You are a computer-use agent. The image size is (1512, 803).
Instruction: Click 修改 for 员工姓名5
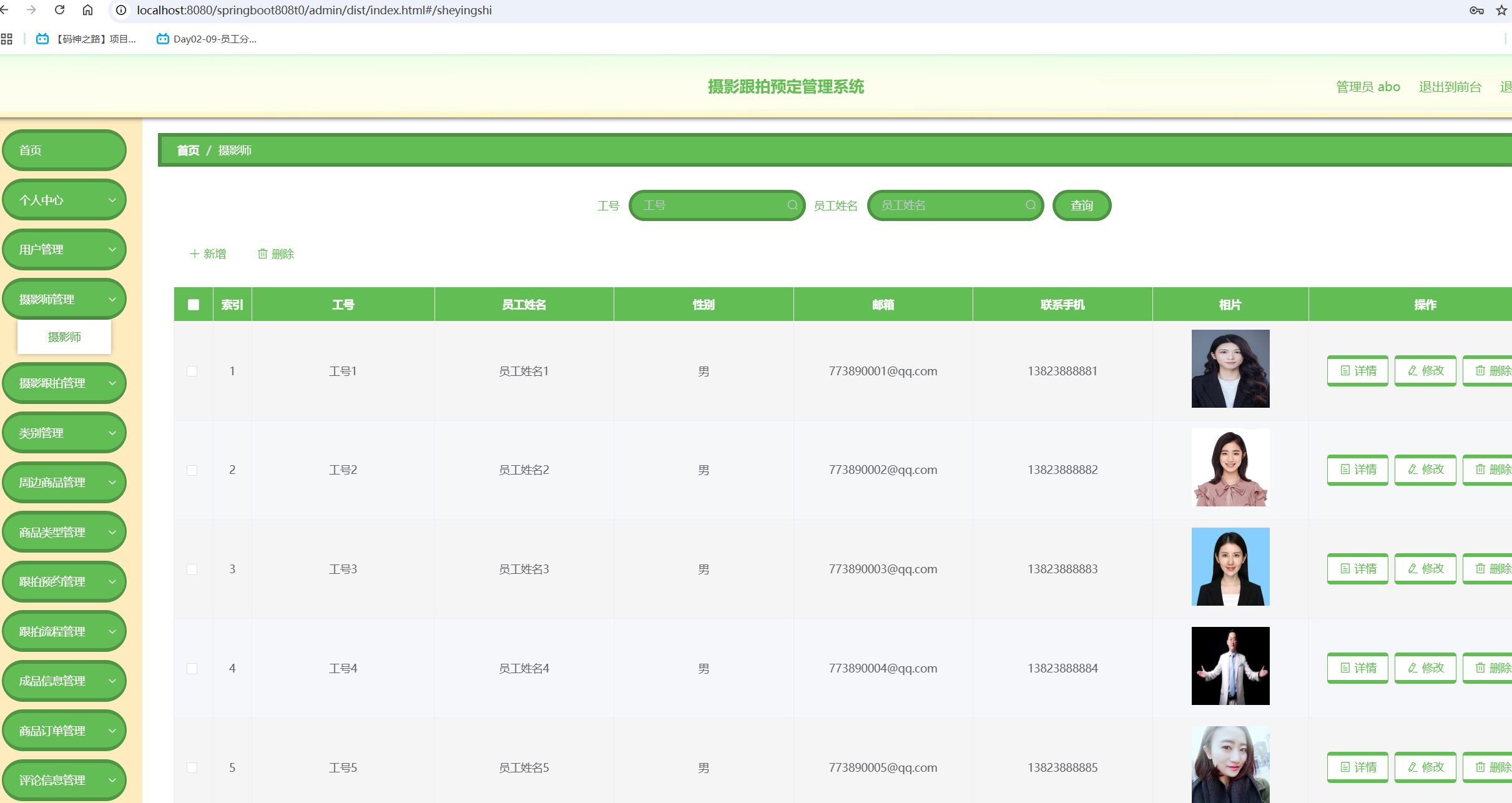(1425, 767)
